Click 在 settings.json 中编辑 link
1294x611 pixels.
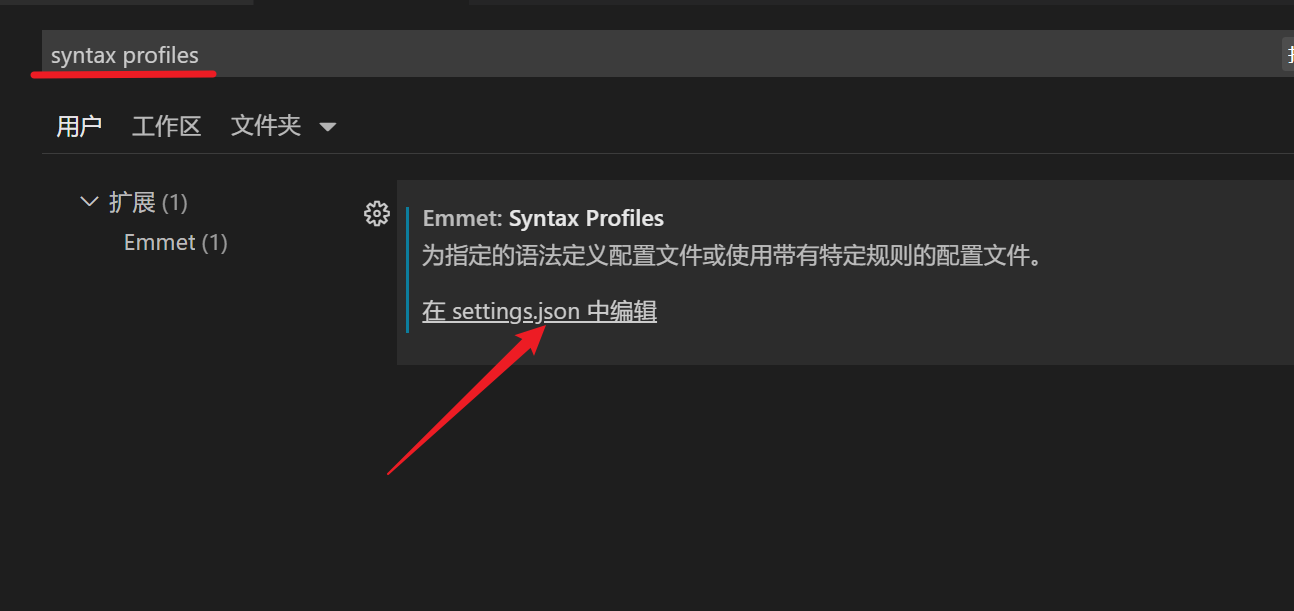pos(539,311)
